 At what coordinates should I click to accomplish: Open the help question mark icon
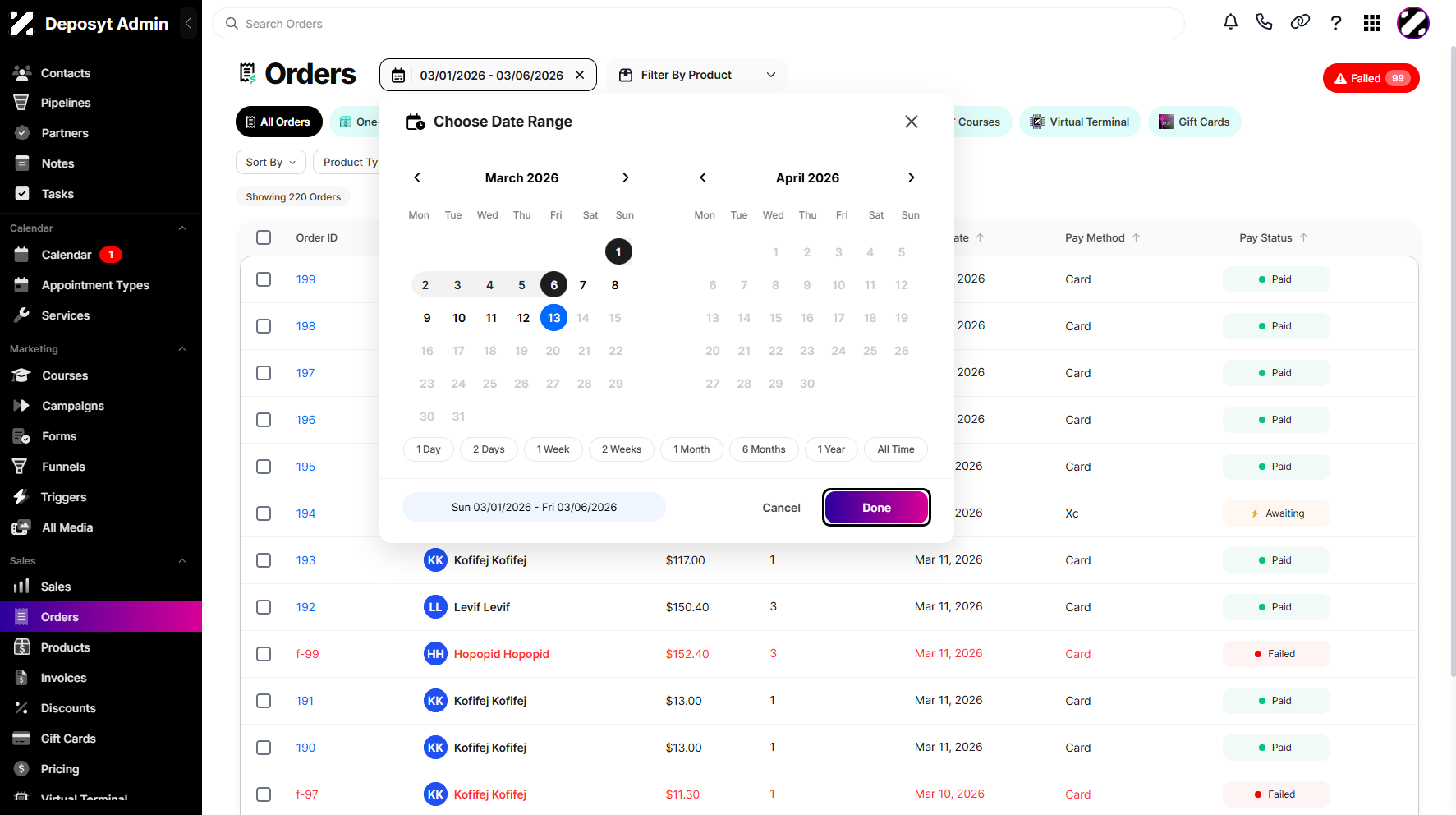(1336, 23)
